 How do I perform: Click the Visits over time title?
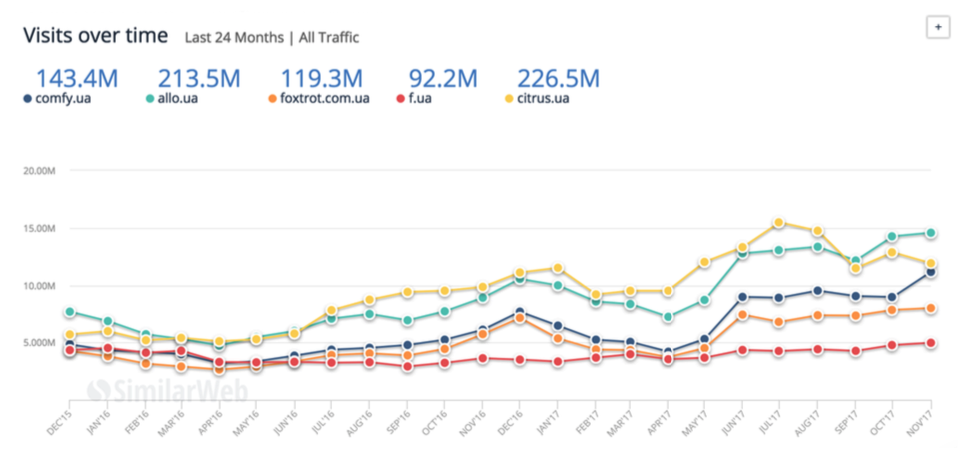tap(96, 34)
